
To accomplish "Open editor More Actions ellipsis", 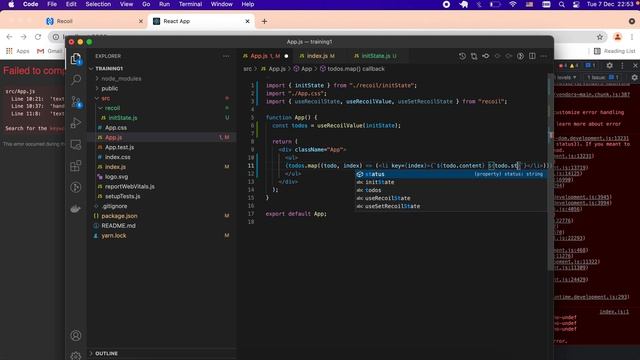I will (544, 56).
